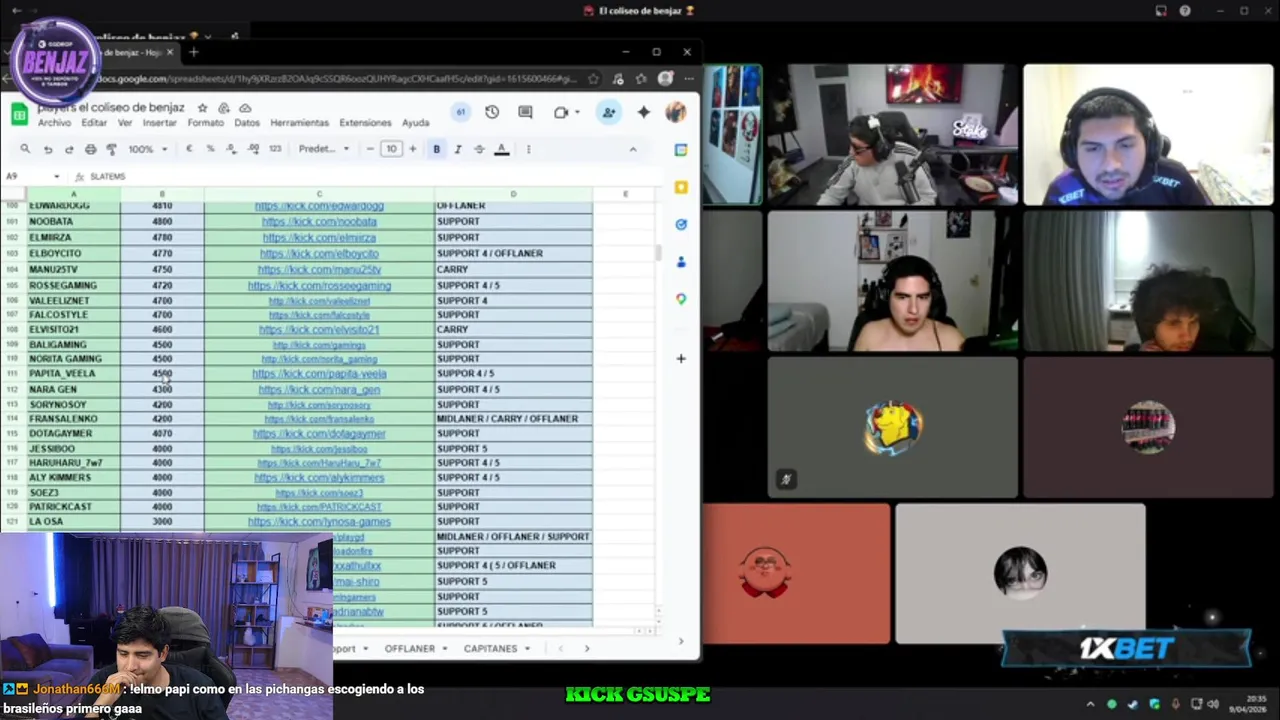
Task: Increase font size plus button
Action: click(412, 149)
